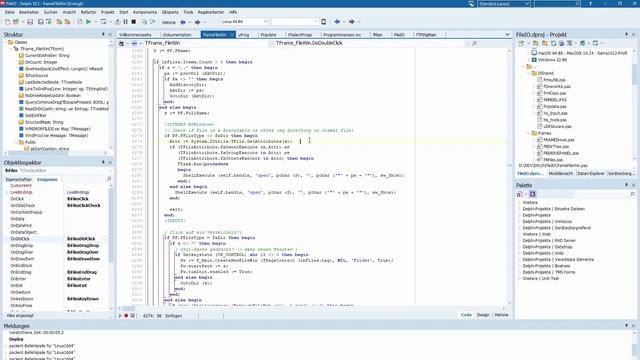Select the OnDblClick event row
Image resolution: width=640 pixels, height=360 pixels.
click(56, 239)
